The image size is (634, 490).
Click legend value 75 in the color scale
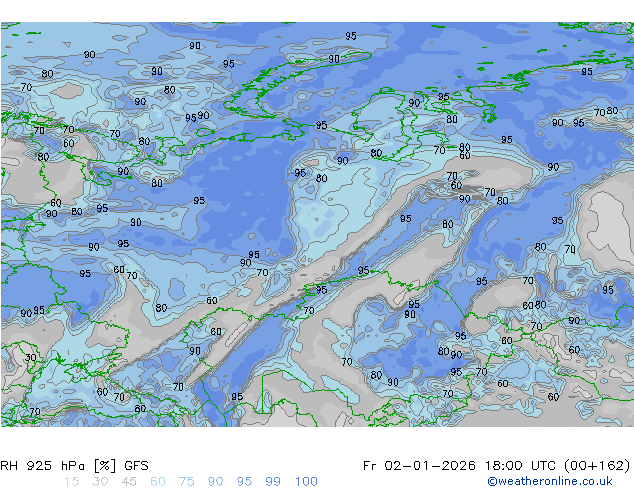tap(186, 482)
